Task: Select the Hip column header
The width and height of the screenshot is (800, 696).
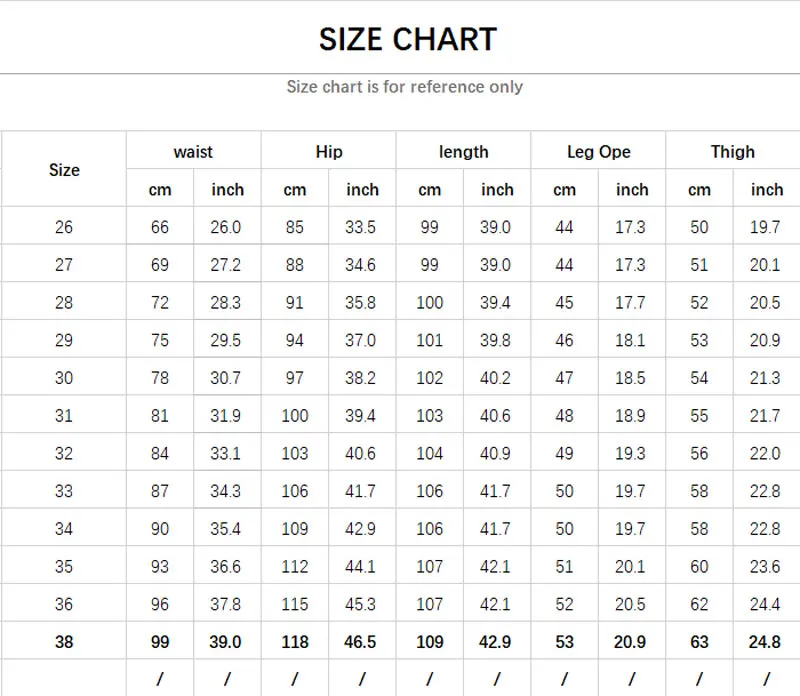Action: (328, 151)
